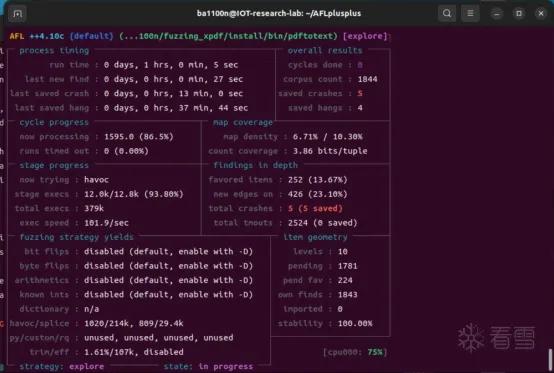Click the run time value 1 hrs 5 sec
The image size is (554, 373).
click(x=171, y=65)
